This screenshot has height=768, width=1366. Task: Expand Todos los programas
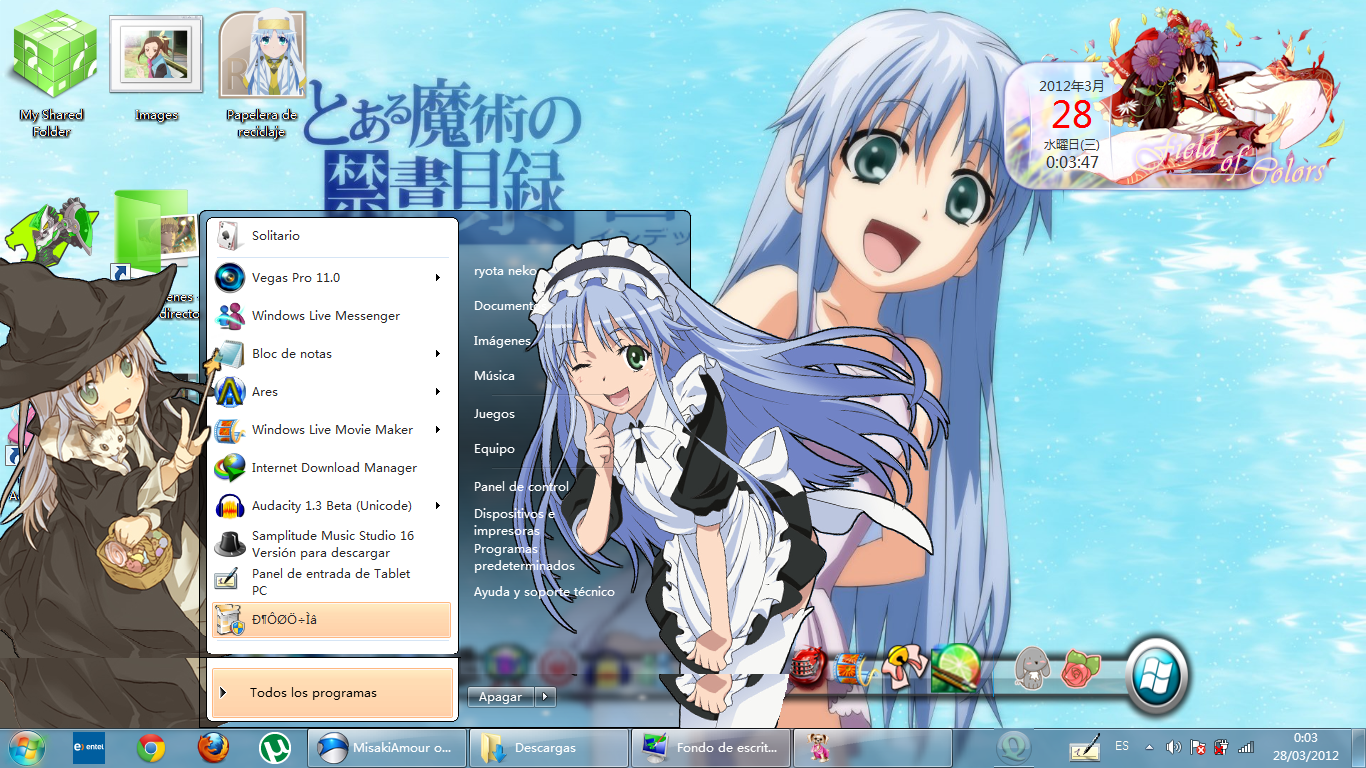click(332, 693)
